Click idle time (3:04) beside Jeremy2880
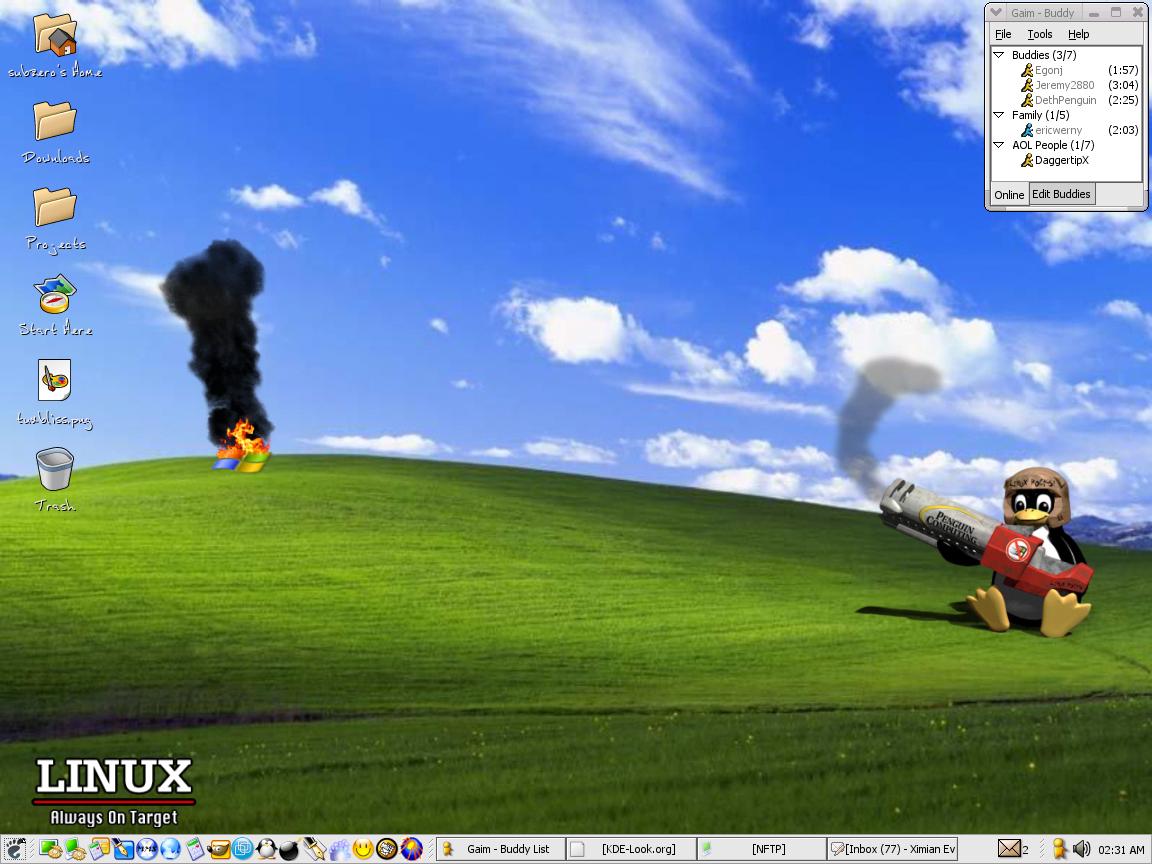Viewport: 1152px width, 864px height. [x=1123, y=85]
